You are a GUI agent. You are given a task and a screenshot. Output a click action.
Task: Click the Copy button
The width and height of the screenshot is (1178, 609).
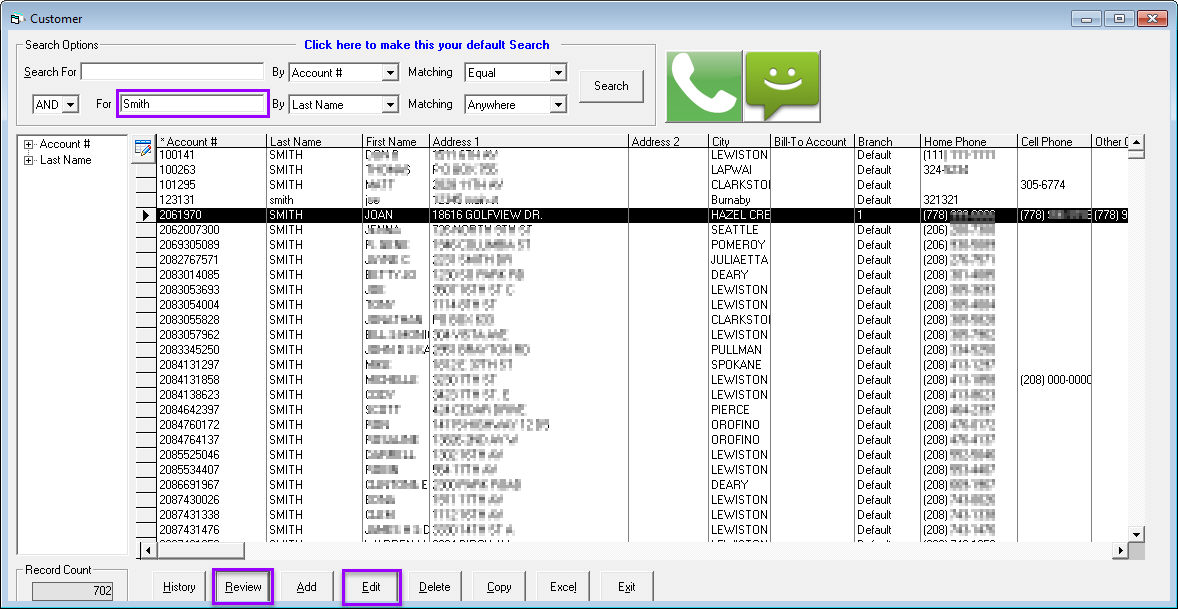(499, 587)
